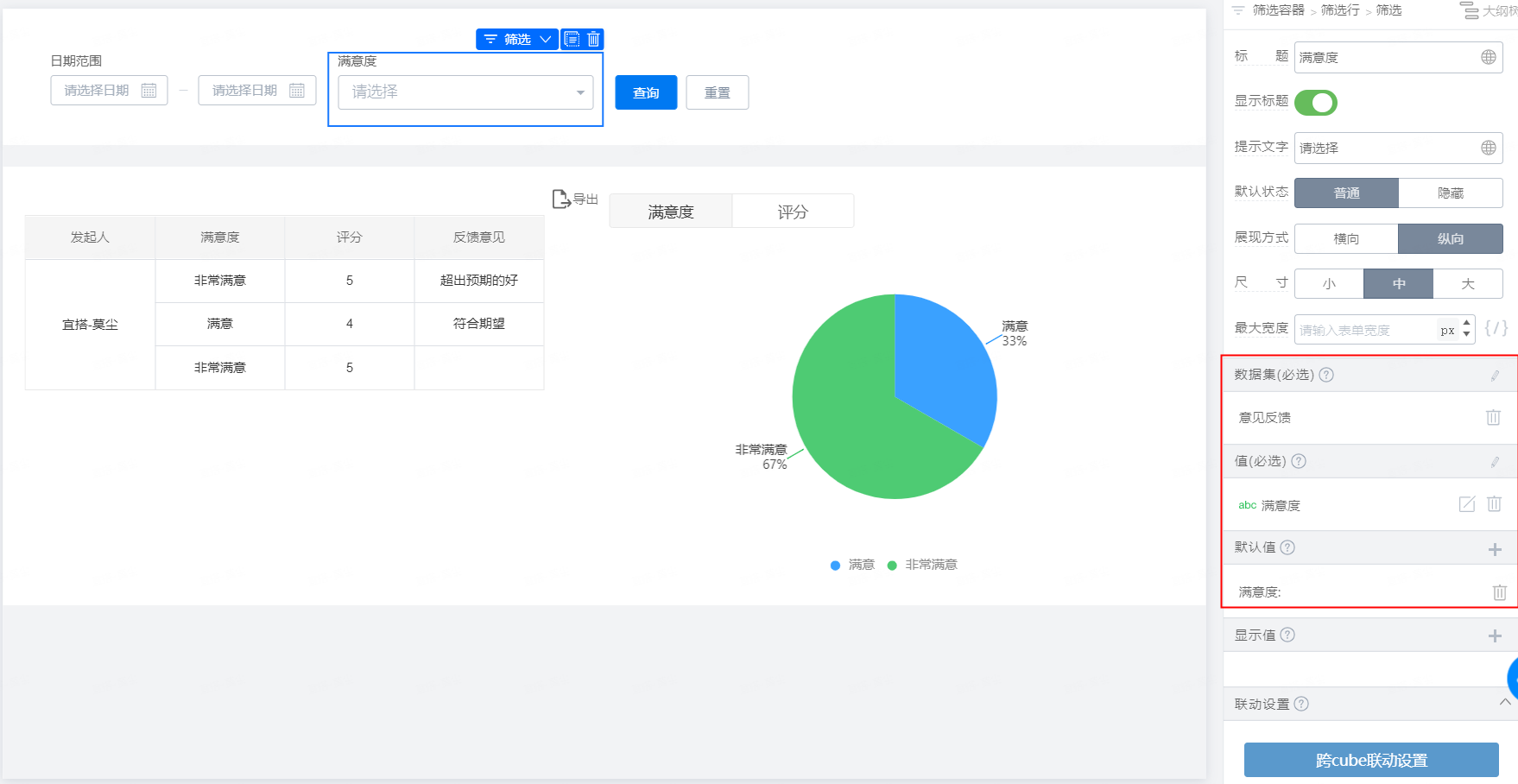Screen dimensions: 1518x784
Task: Delete the 满意度: default value
Action: pyautogui.click(x=1500, y=592)
